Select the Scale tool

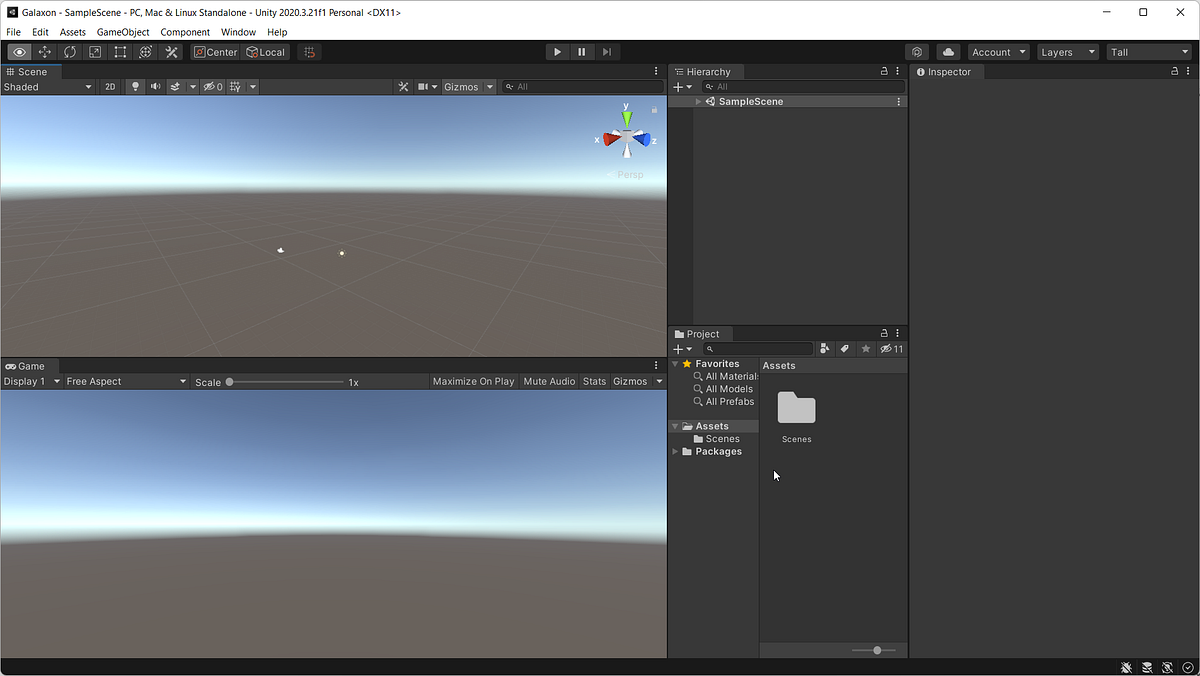pyautogui.click(x=94, y=51)
